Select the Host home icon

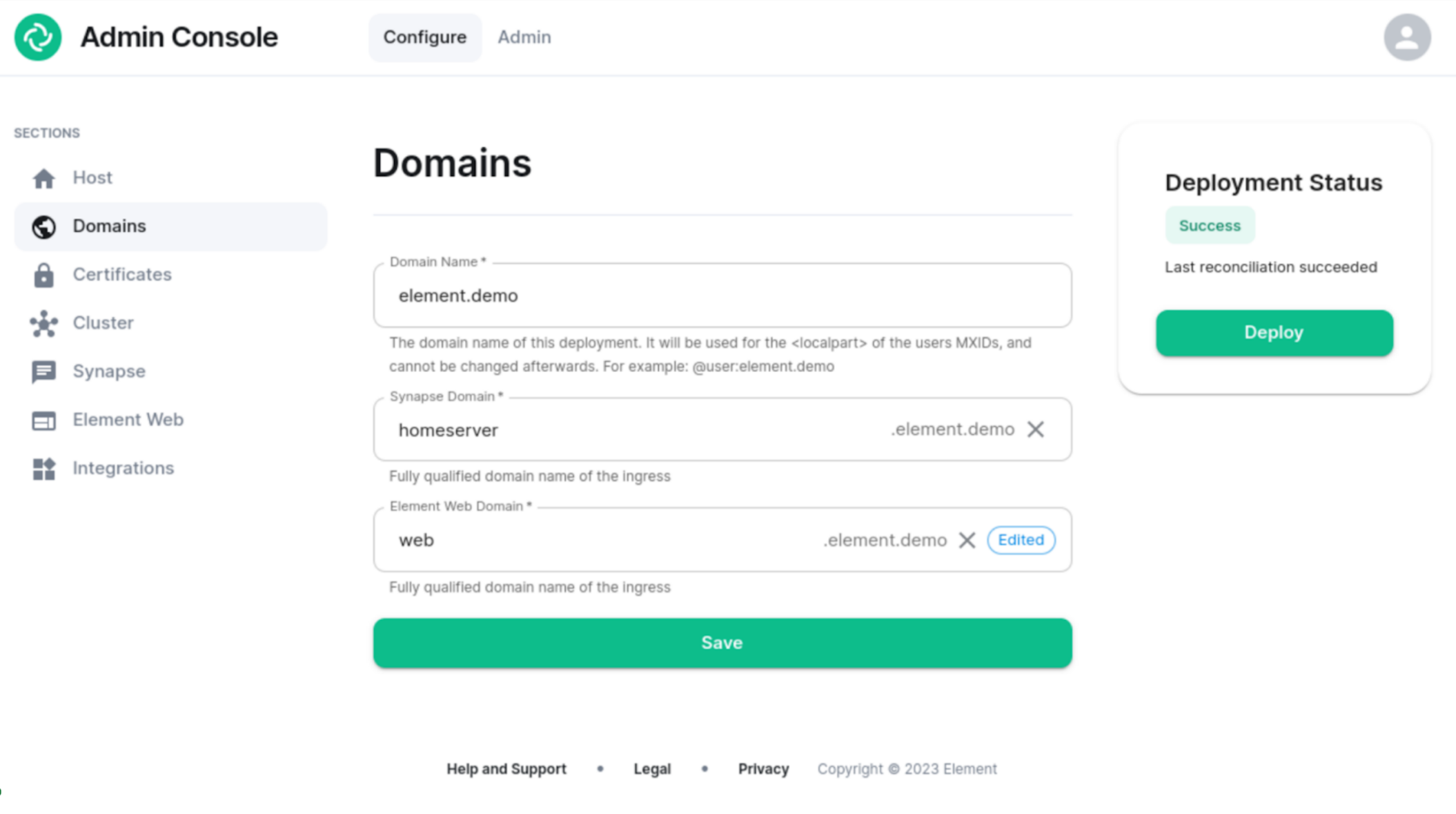point(43,178)
